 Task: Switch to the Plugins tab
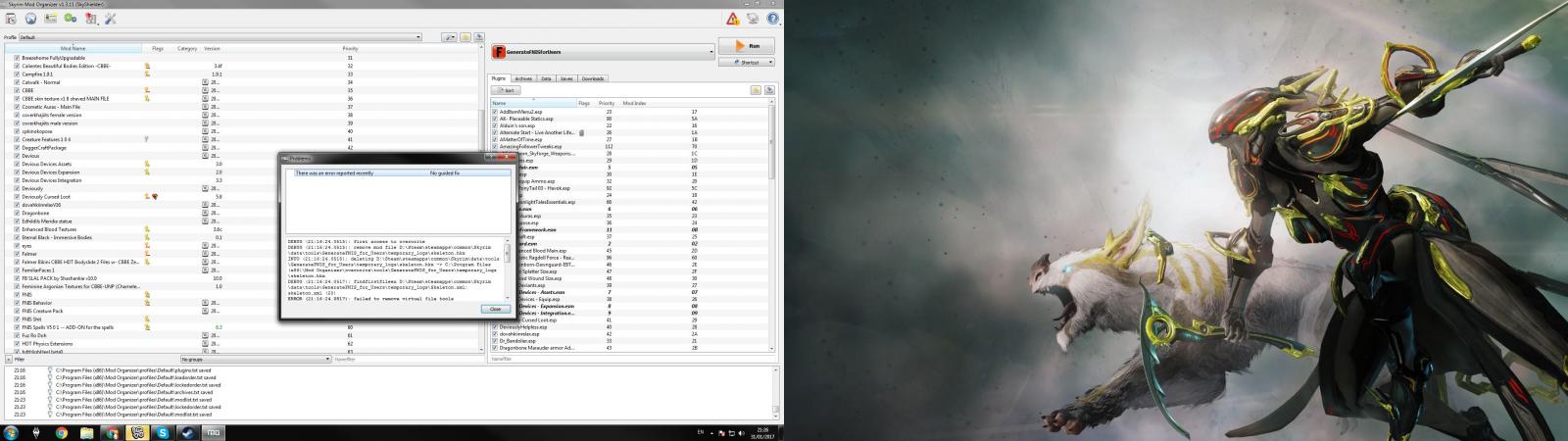pos(499,78)
